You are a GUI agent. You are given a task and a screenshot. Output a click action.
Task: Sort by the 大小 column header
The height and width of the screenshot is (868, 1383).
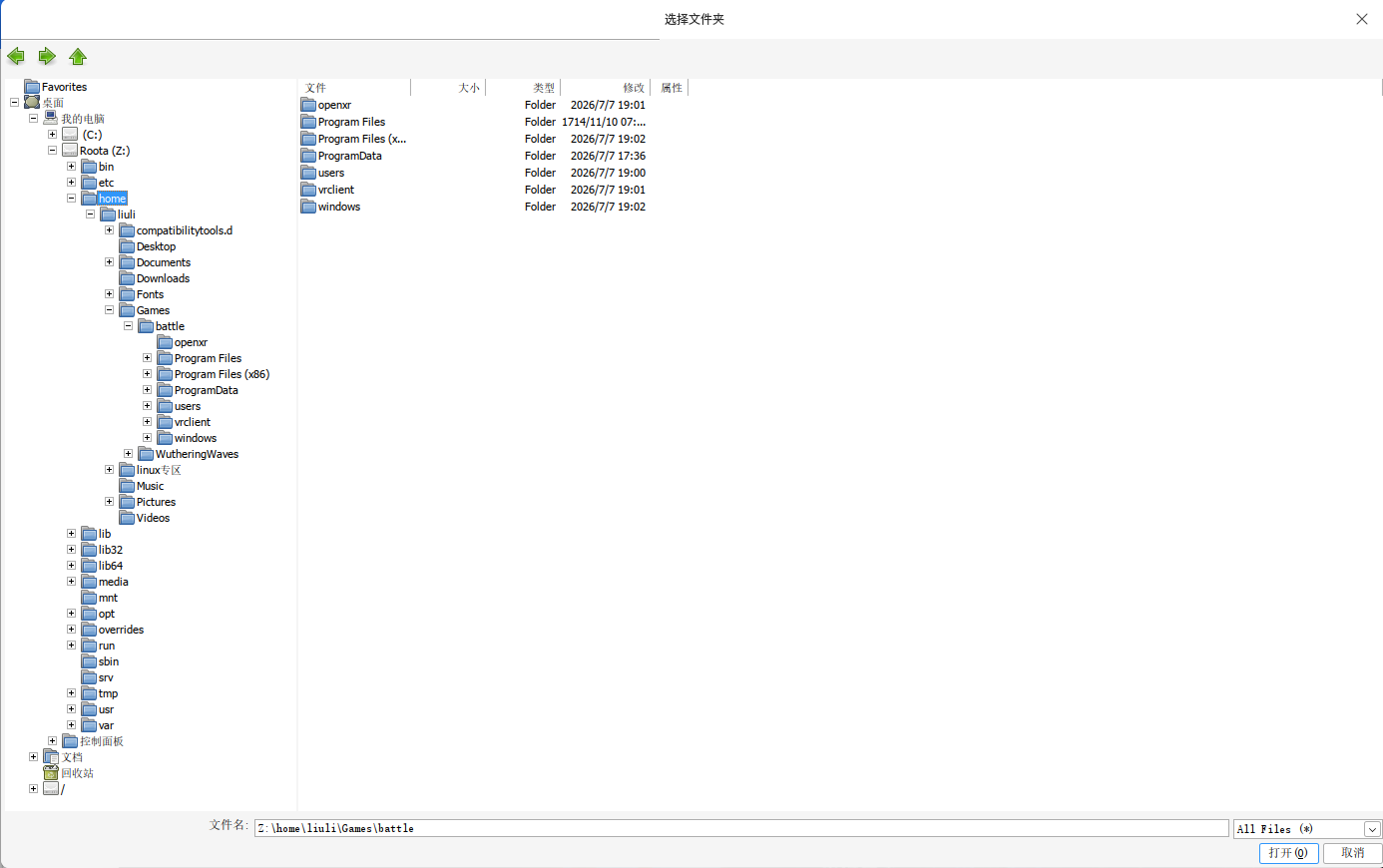[448, 88]
